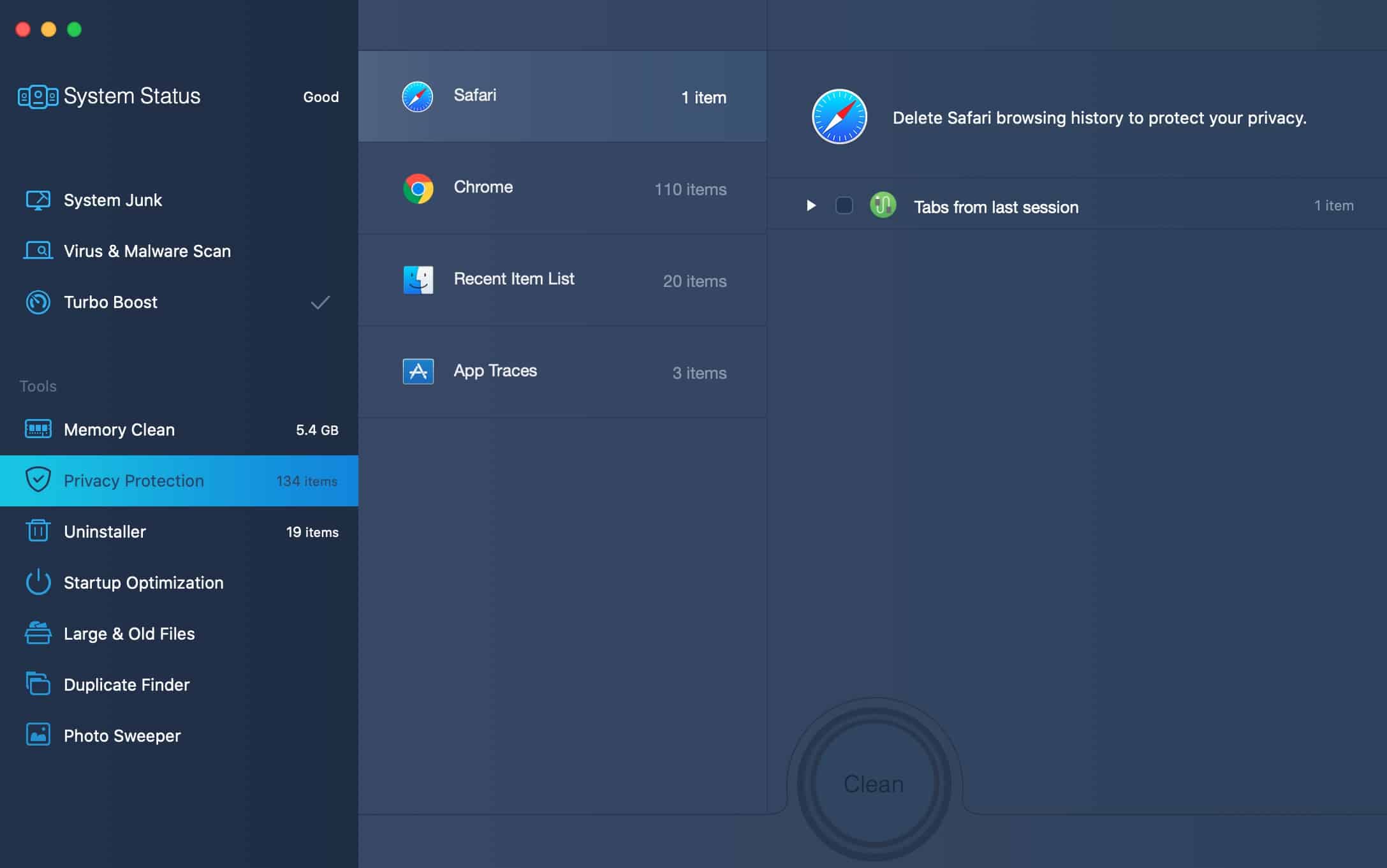Open Startup Optimization
1387x868 pixels.
click(x=143, y=582)
